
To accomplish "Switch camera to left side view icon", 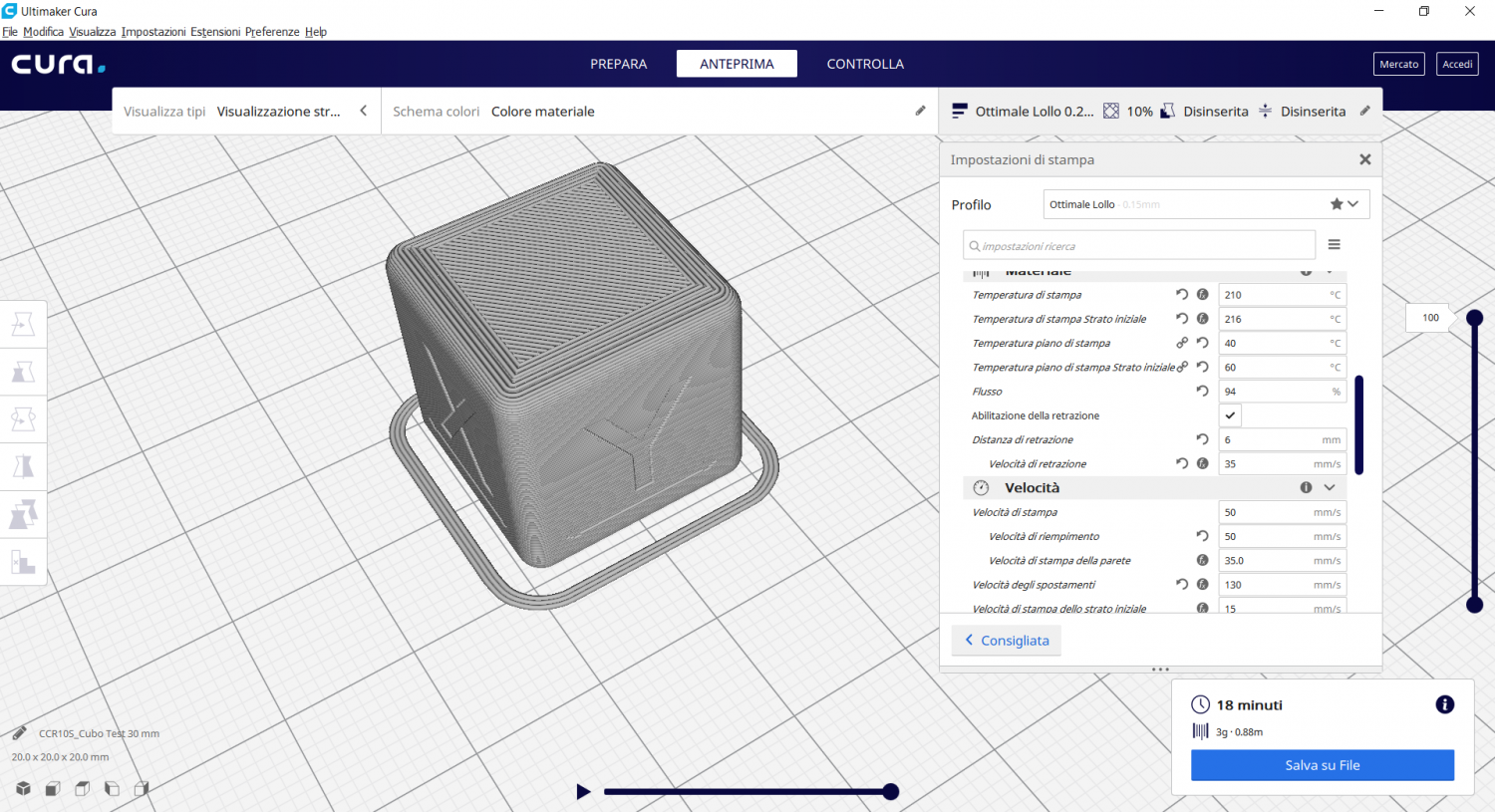I will point(113,788).
